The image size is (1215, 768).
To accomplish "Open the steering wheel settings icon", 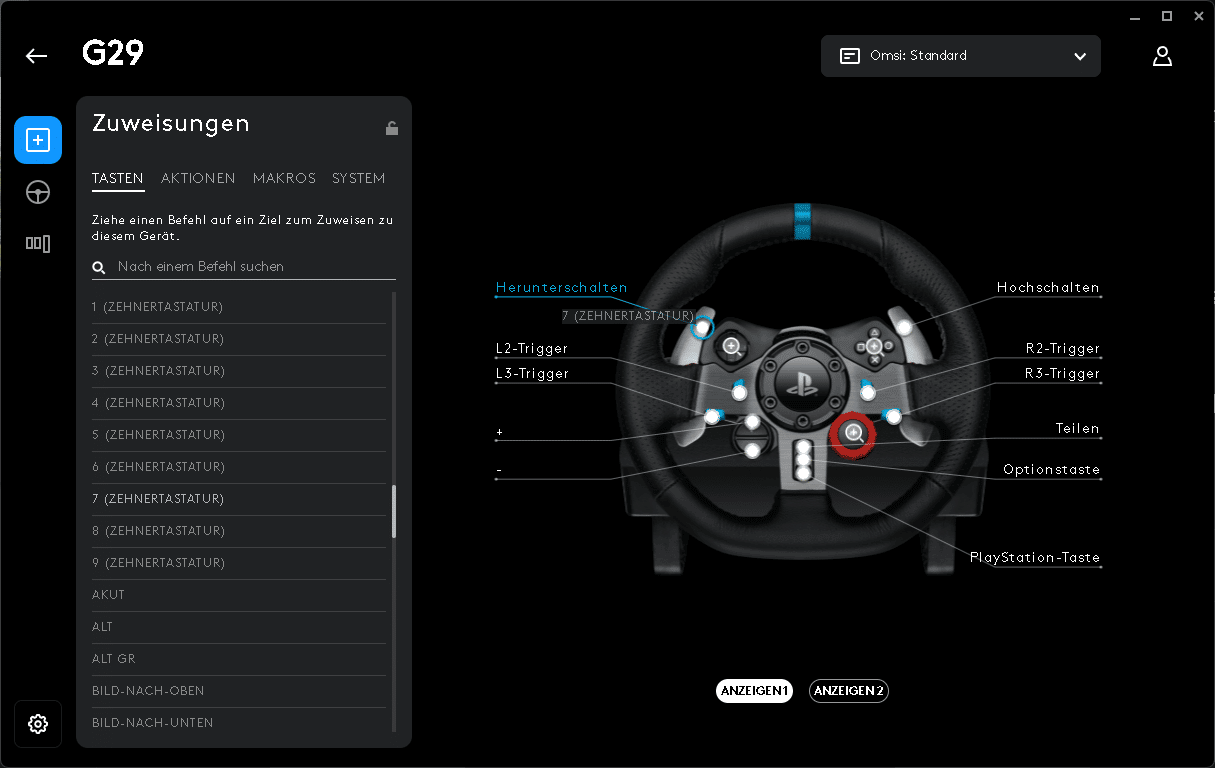I will [x=38, y=192].
